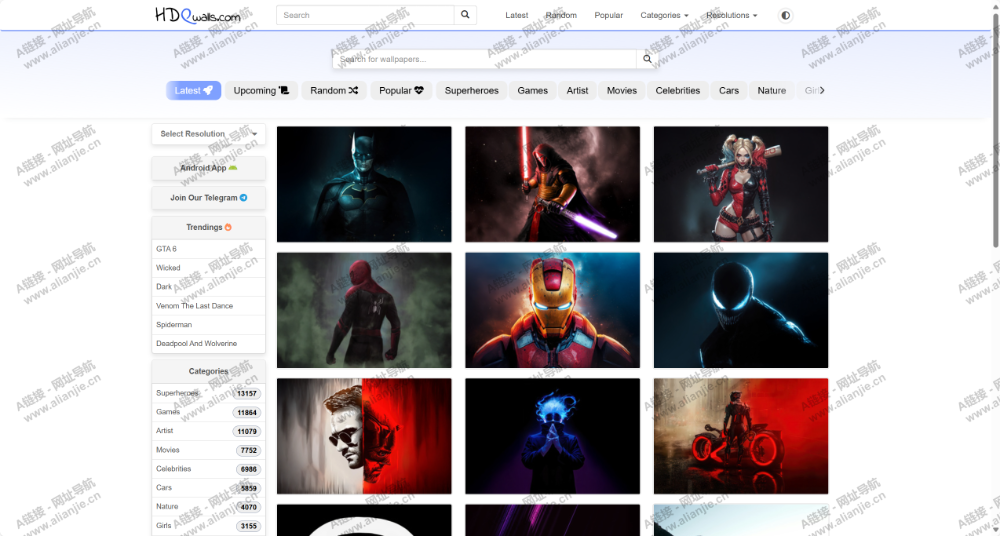Expand the Select Resolution dropdown
The width and height of the screenshot is (1000, 536).
click(209, 134)
